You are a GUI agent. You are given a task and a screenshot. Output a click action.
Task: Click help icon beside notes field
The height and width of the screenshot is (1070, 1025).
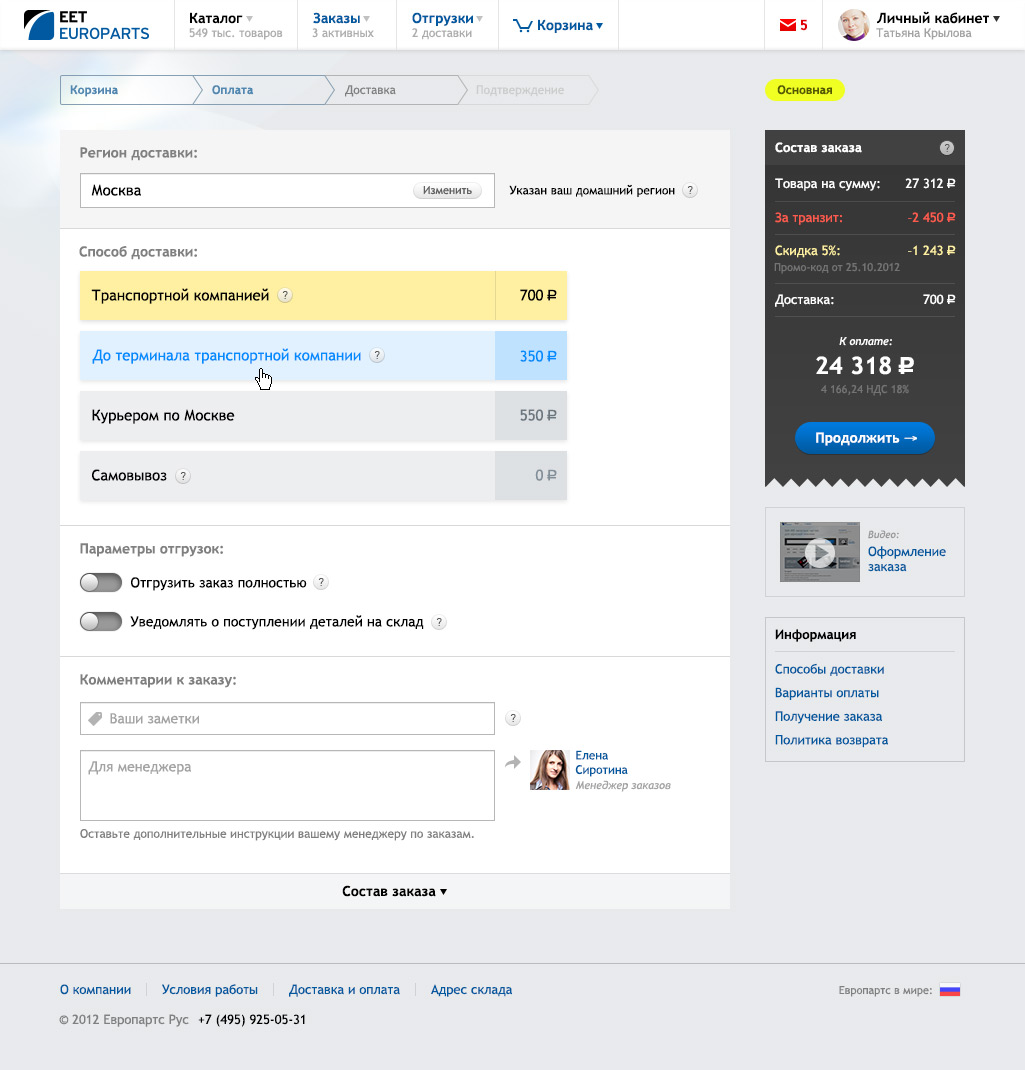(513, 718)
